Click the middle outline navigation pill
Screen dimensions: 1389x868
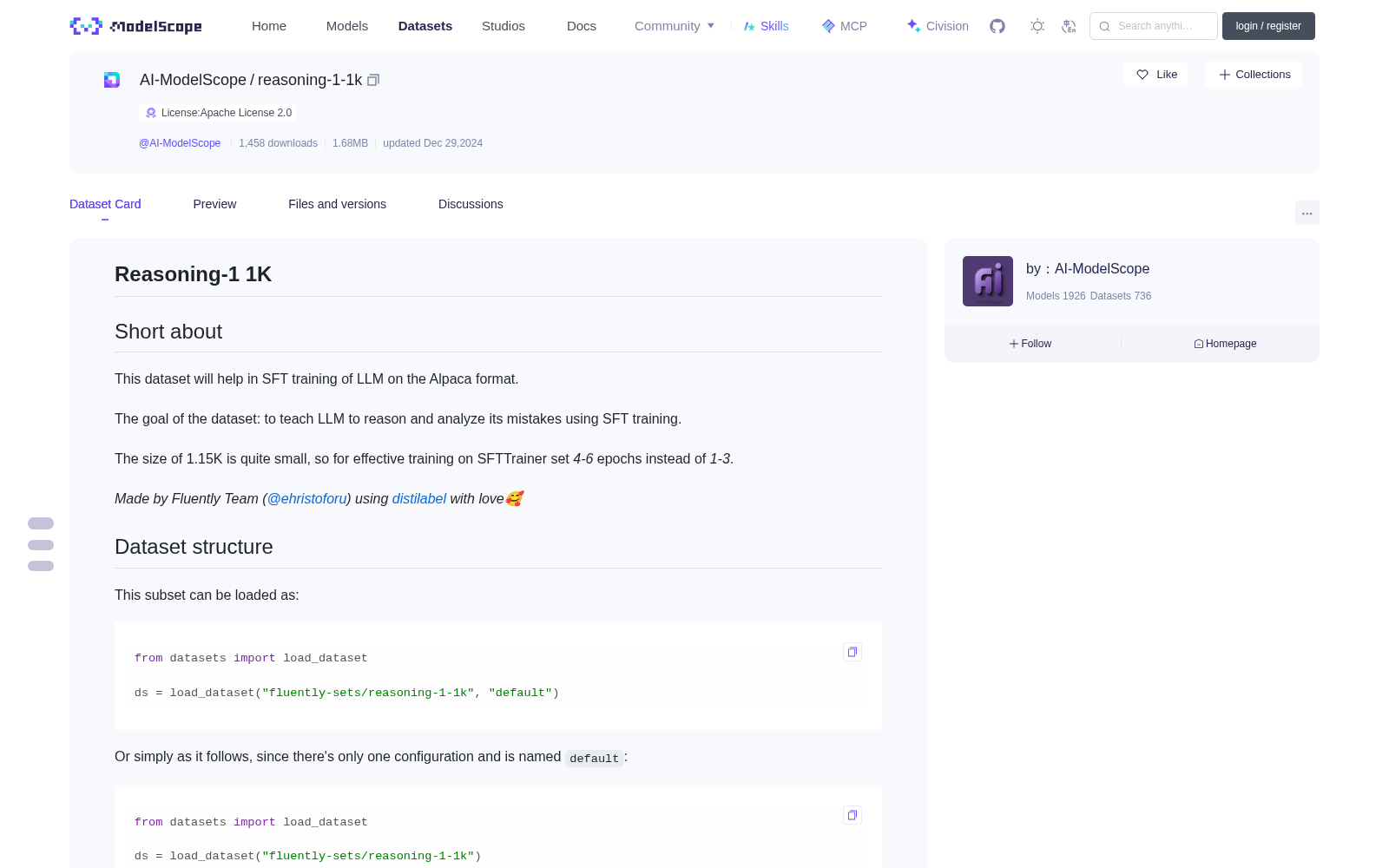[41, 545]
